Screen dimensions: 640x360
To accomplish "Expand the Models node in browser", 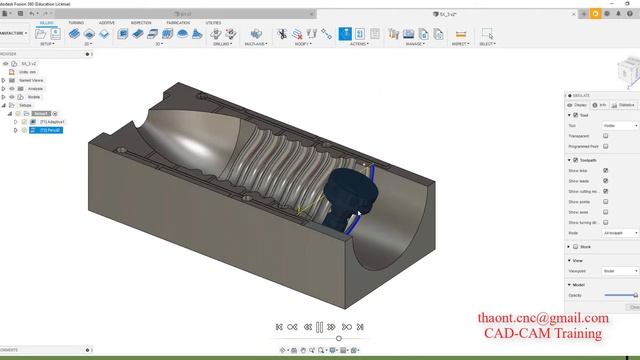I will click(3, 97).
